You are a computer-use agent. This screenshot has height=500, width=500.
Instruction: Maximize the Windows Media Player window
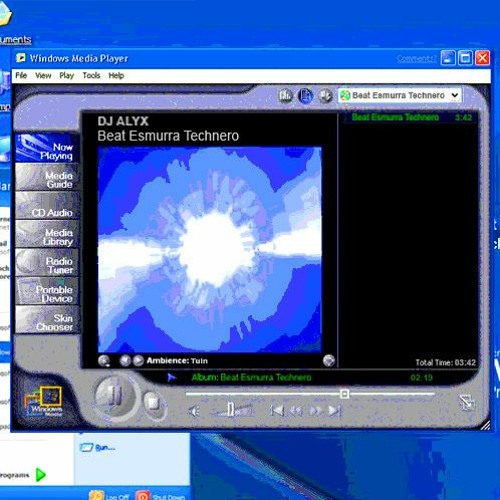(465, 58)
